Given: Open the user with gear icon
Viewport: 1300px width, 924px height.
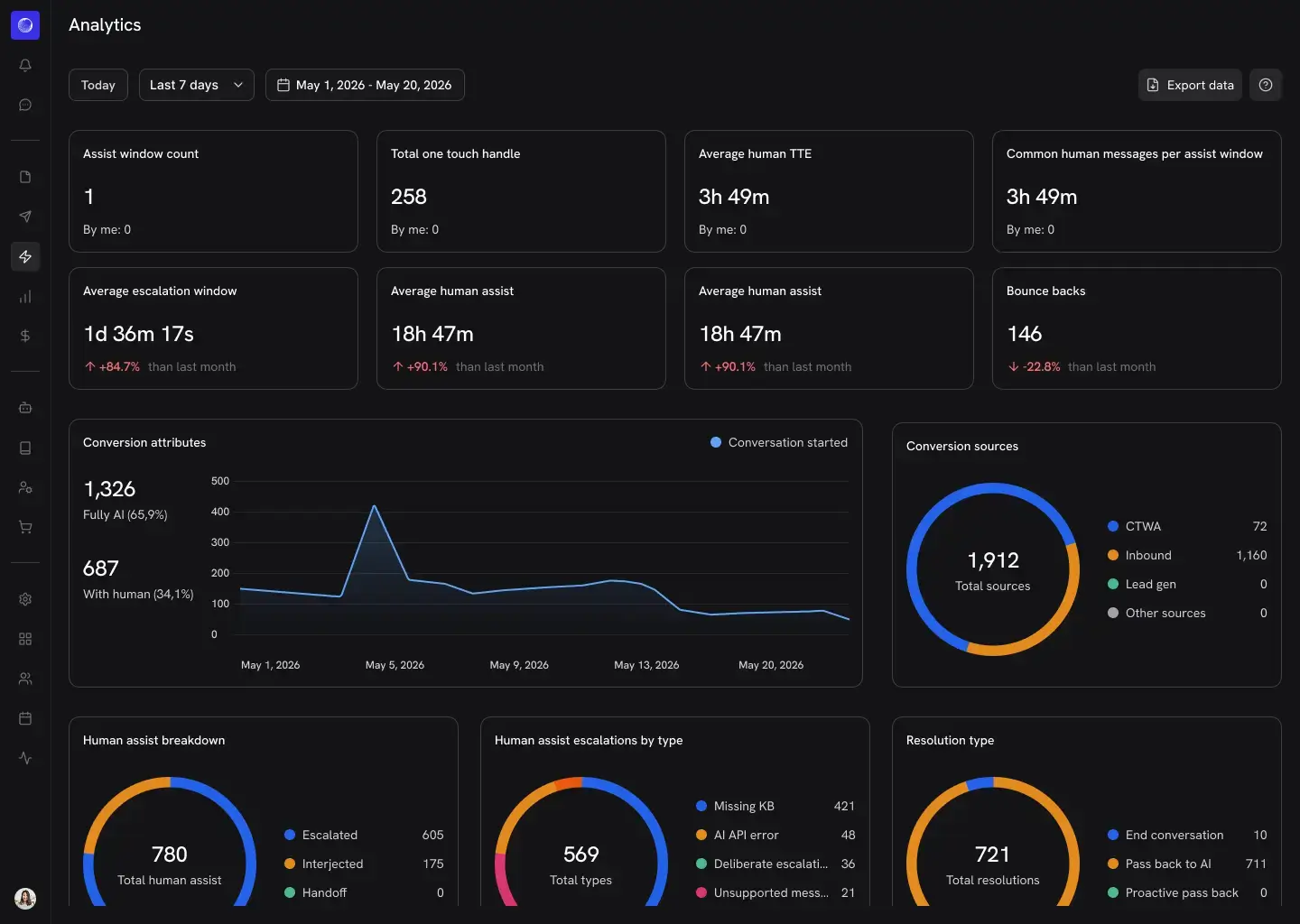Looking at the screenshot, I should (25, 487).
